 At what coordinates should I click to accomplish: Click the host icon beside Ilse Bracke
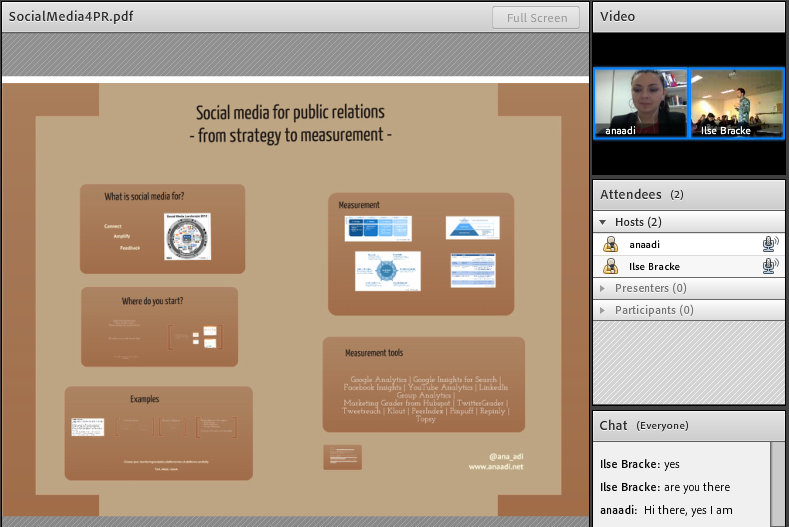(610, 266)
